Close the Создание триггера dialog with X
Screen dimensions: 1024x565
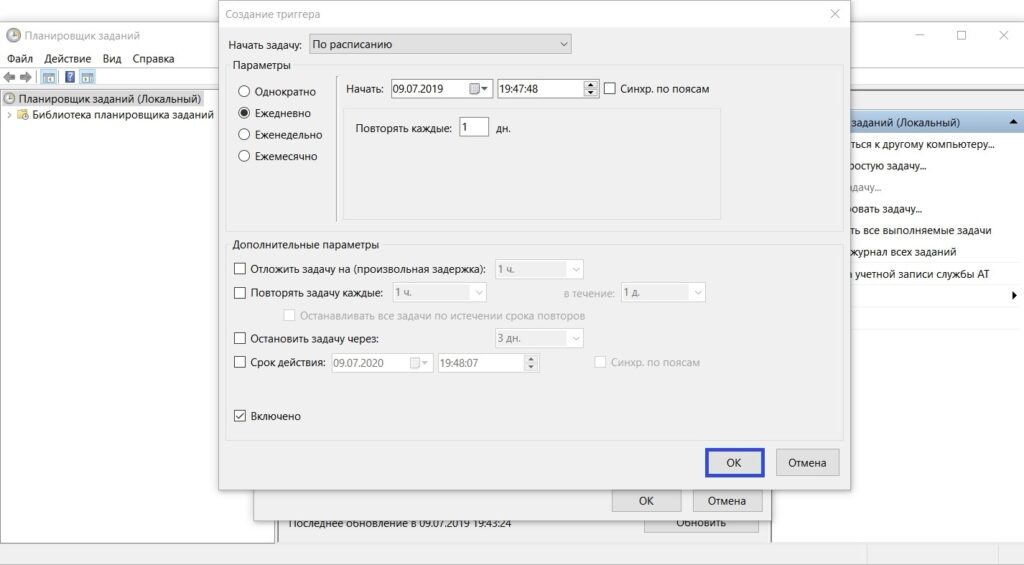click(x=835, y=14)
